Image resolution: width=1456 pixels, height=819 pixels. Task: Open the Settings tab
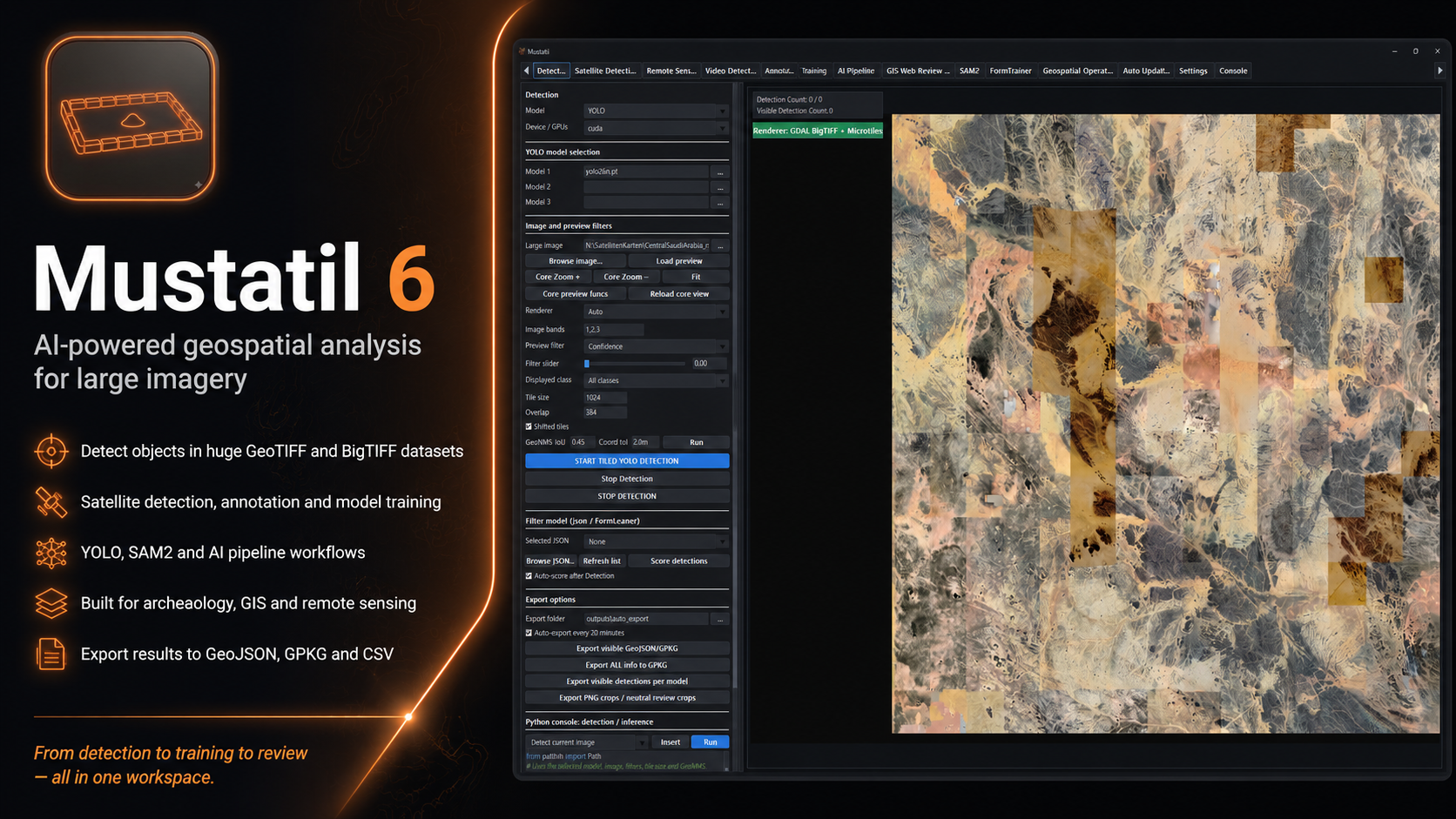1193,70
